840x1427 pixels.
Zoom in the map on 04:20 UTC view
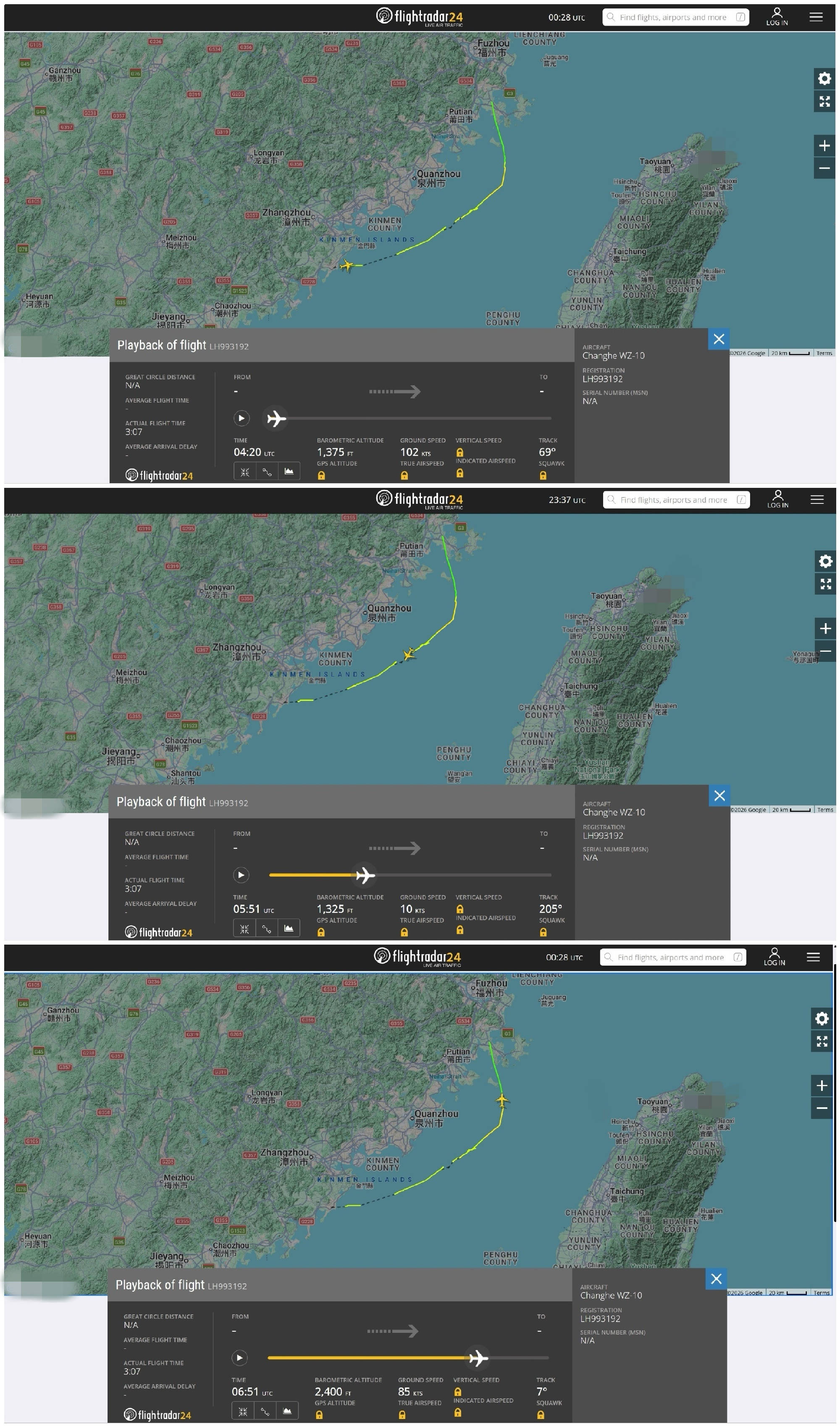click(x=825, y=146)
